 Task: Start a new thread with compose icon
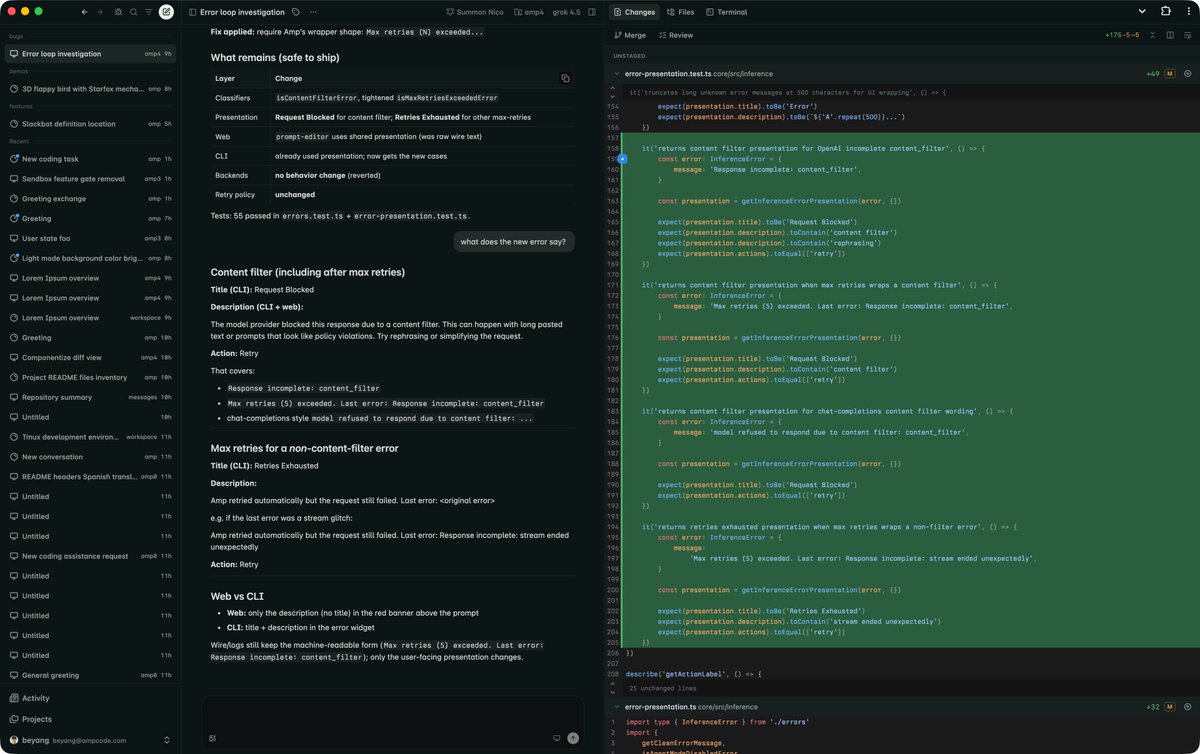point(166,12)
